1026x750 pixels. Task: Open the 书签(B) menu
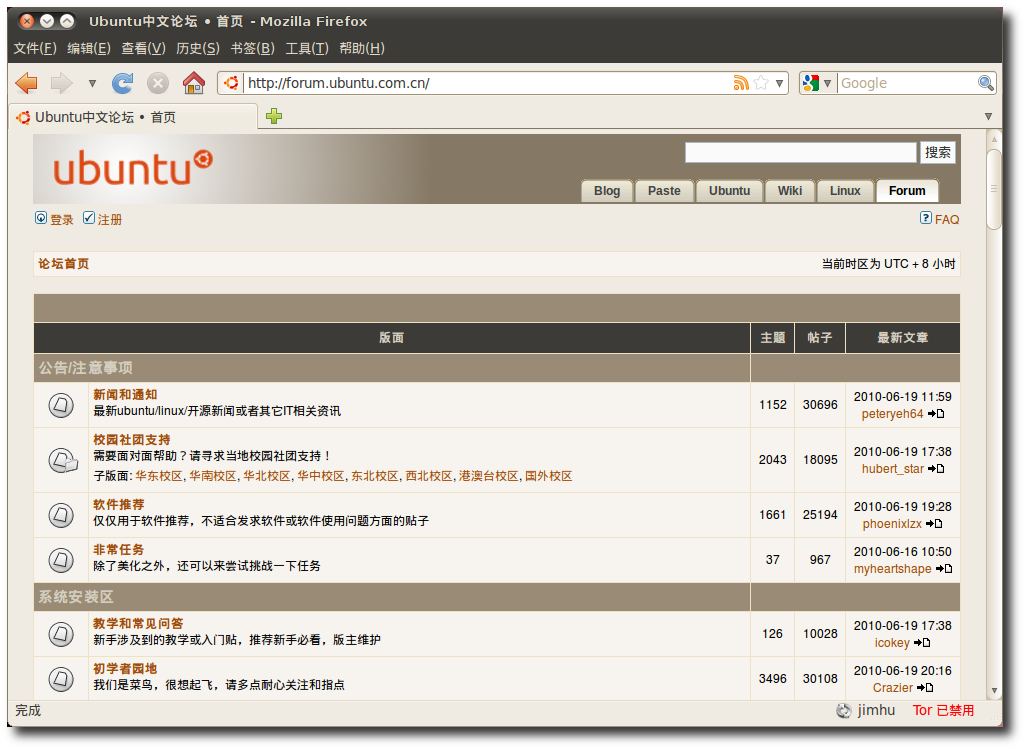[253, 48]
